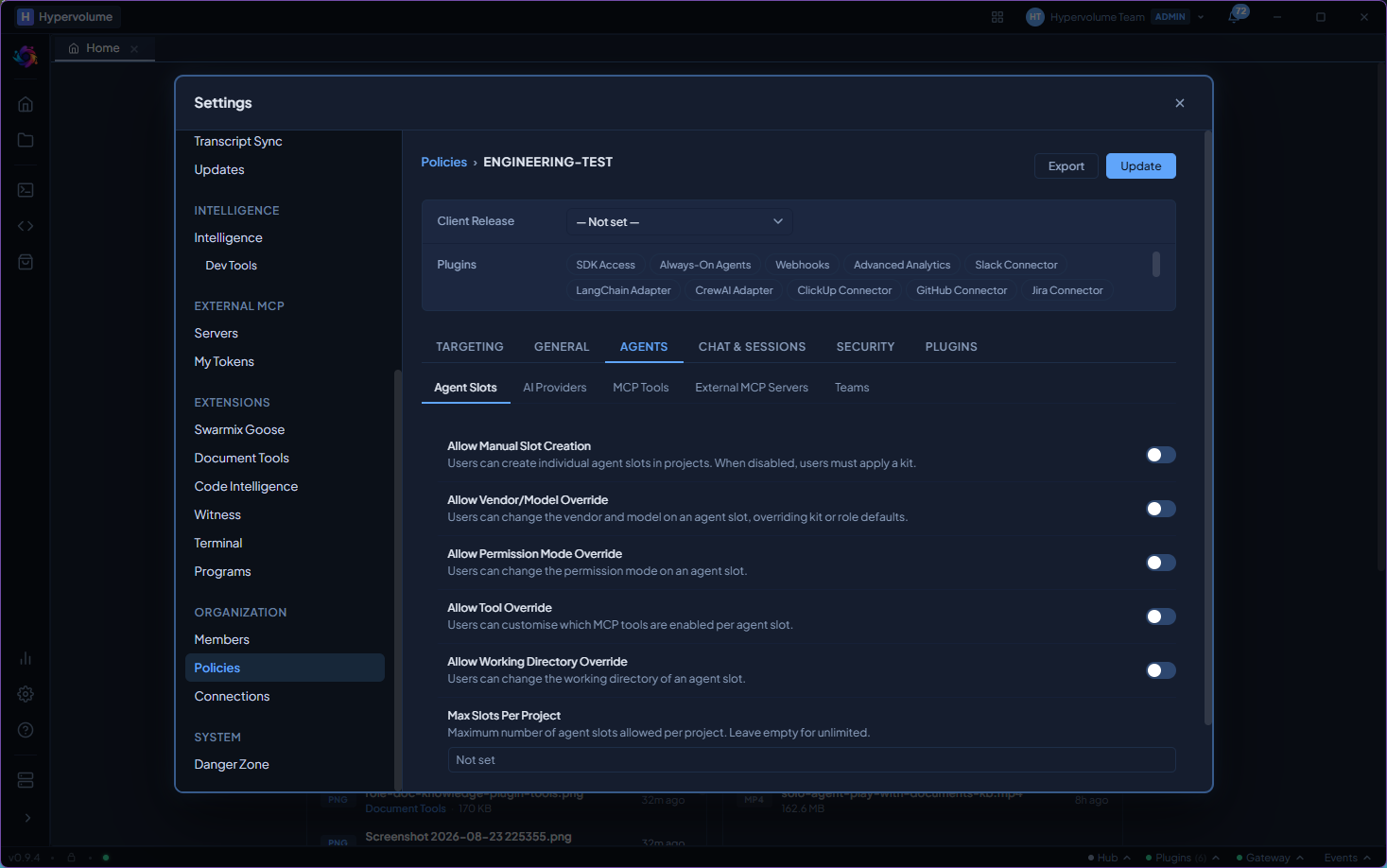
Task: Open the code brackets icon in sidebar
Action: point(26,226)
